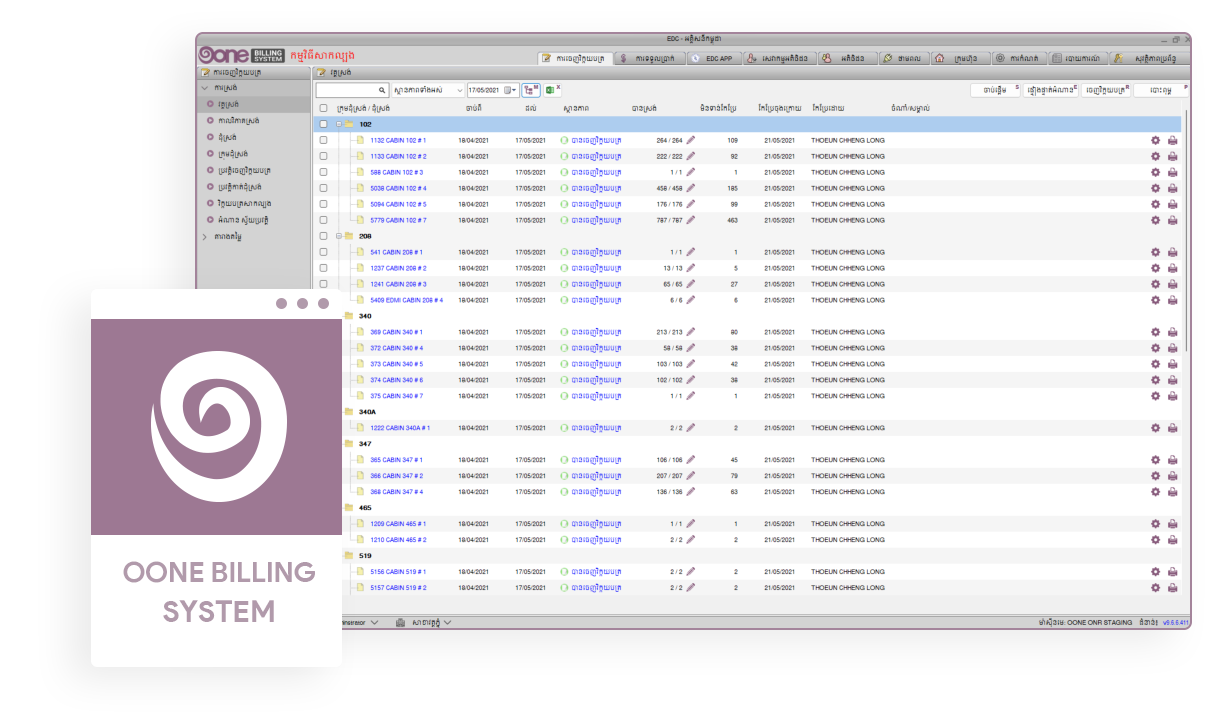Tick the select-all checkbox in table header
The height and width of the screenshot is (726, 1230).
(x=323, y=108)
